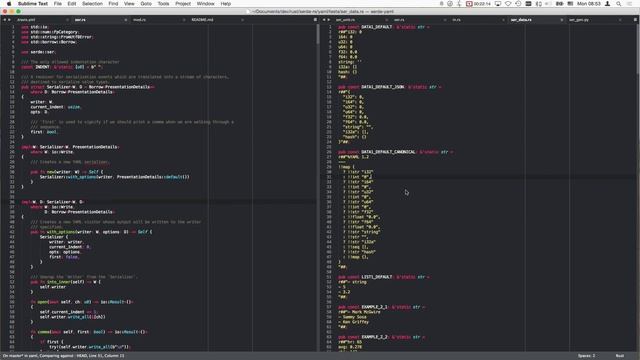Click the AirPlay display icon

click(x=498, y=4)
